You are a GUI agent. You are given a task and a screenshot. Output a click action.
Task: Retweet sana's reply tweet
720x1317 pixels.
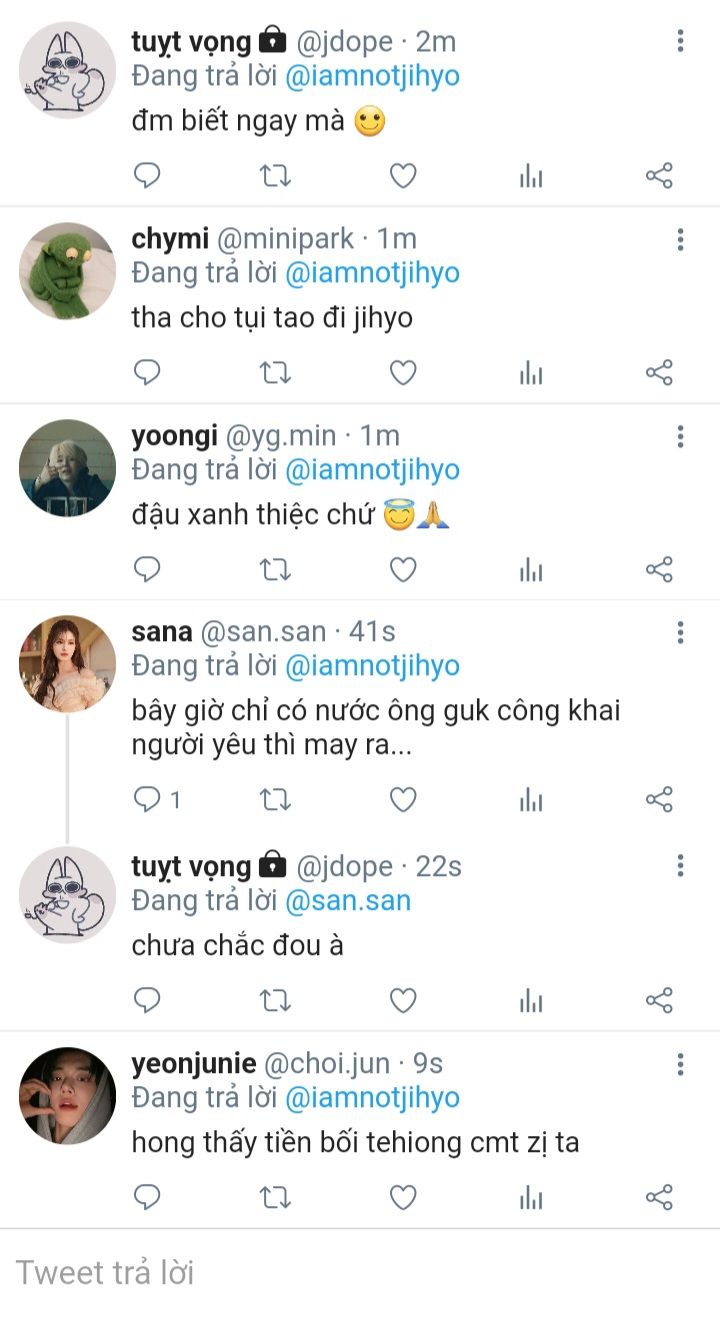[275, 799]
